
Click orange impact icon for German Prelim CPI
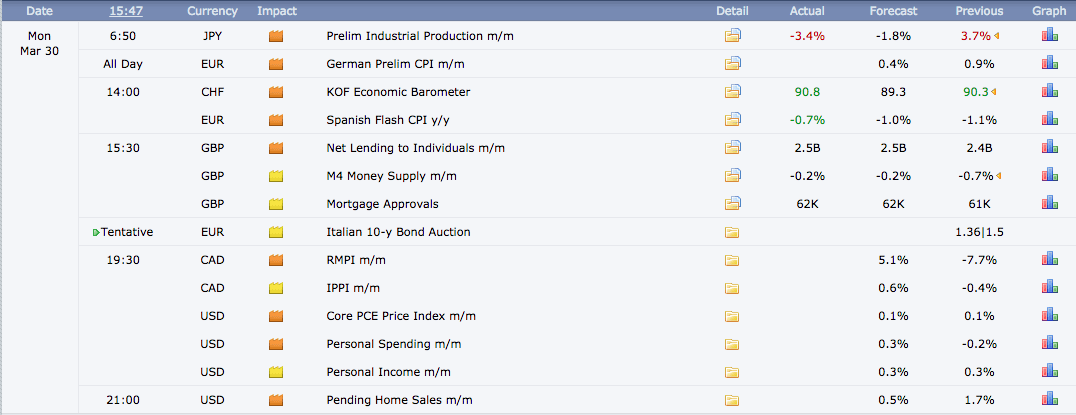[277, 64]
